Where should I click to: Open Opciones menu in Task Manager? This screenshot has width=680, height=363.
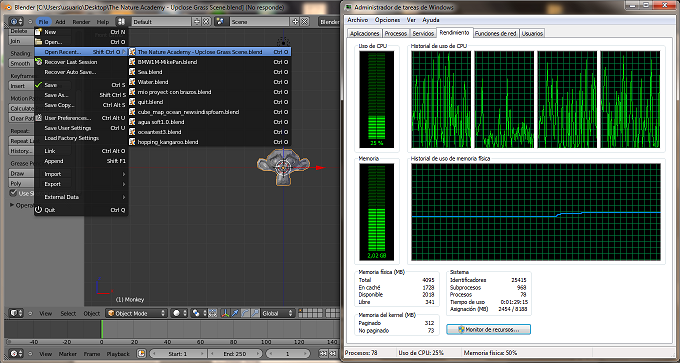pyautogui.click(x=387, y=20)
